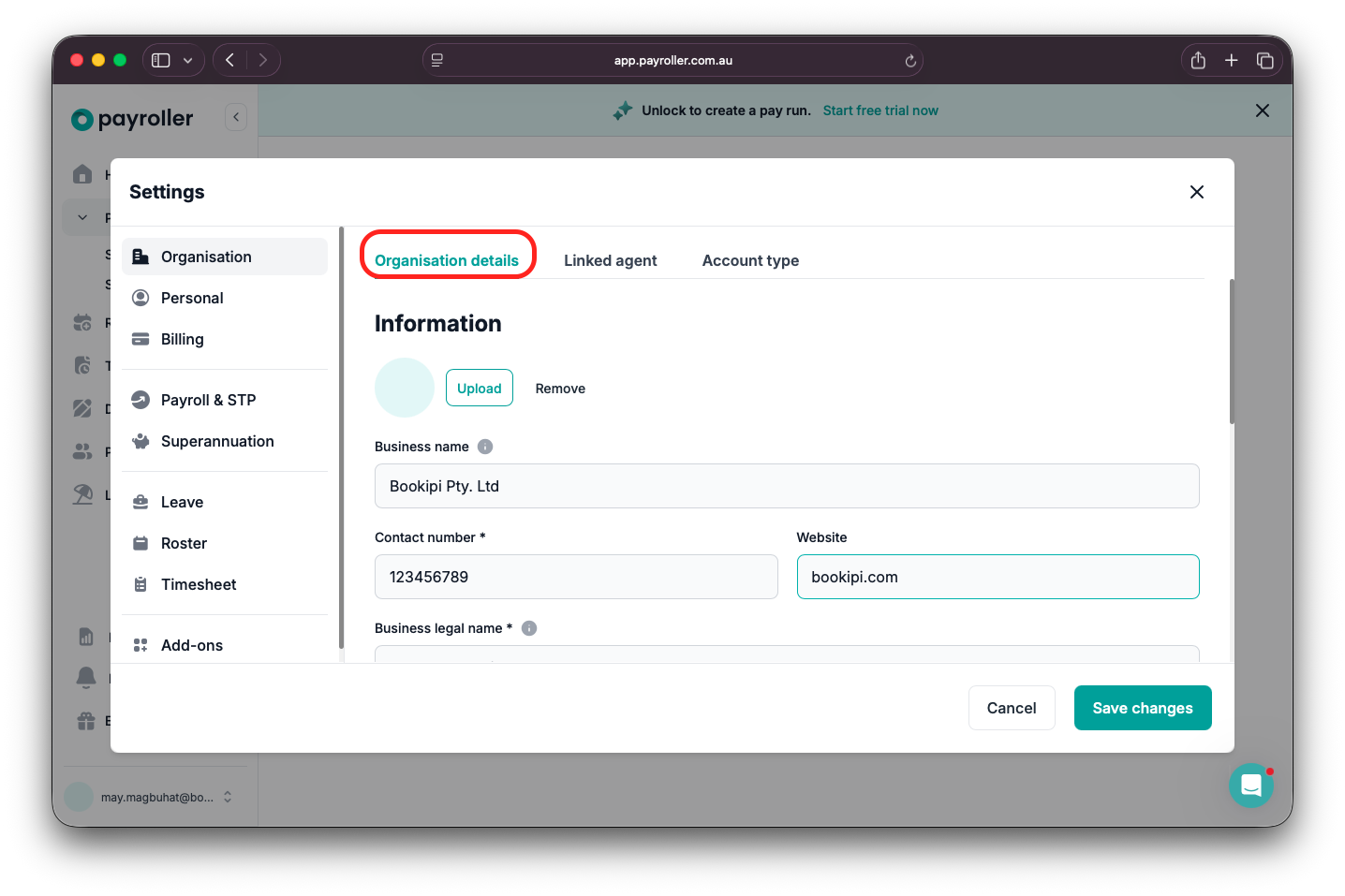Image resolution: width=1345 pixels, height=896 pixels.
Task: Click the Business legal name info icon
Action: [x=529, y=628]
